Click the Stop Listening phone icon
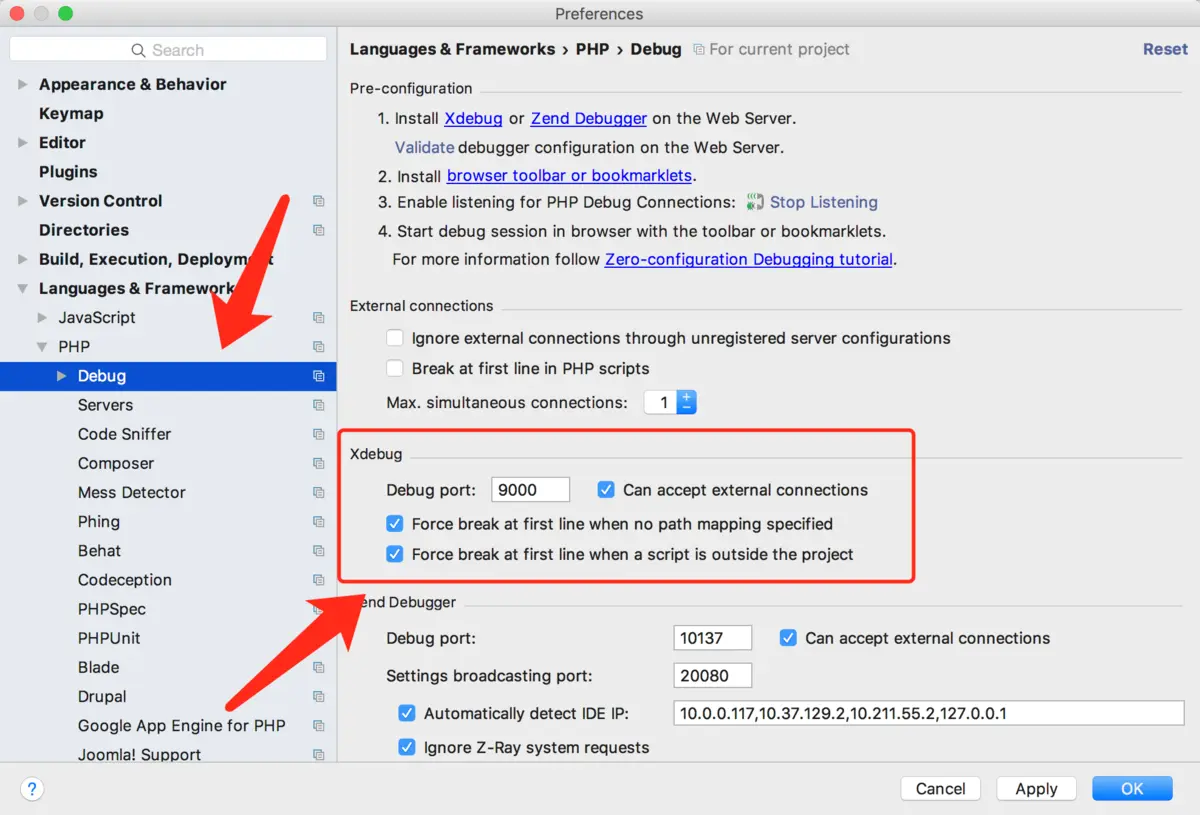This screenshot has height=815, width=1200. 755,202
